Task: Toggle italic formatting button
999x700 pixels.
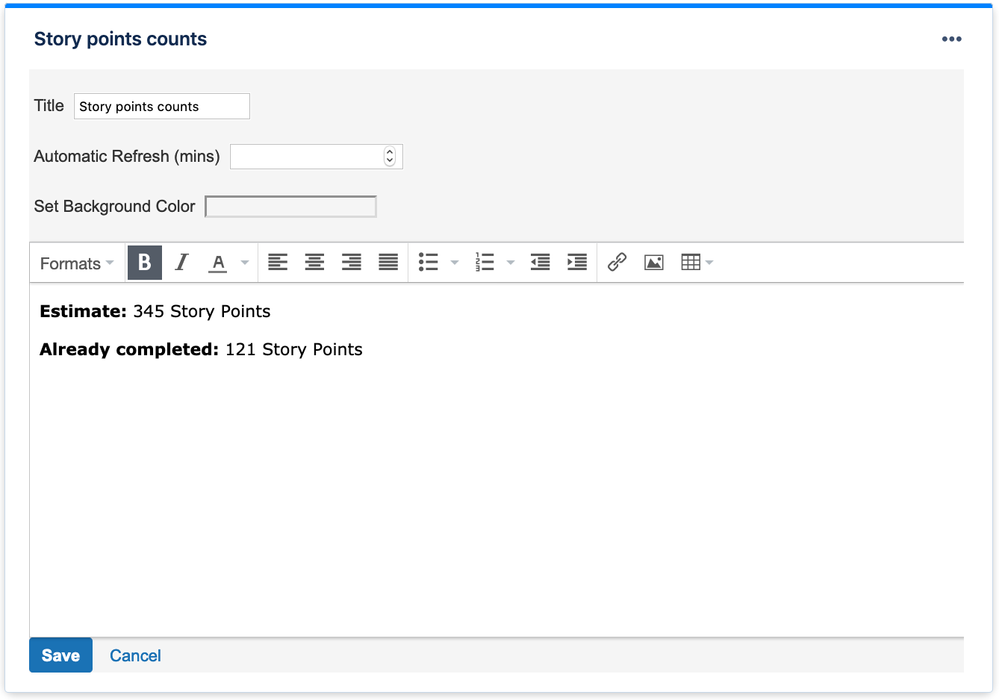Action: pos(182,262)
